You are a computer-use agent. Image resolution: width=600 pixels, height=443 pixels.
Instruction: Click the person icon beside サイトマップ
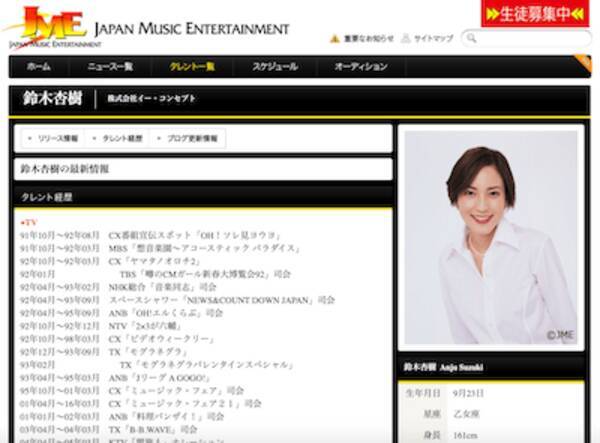(406, 39)
